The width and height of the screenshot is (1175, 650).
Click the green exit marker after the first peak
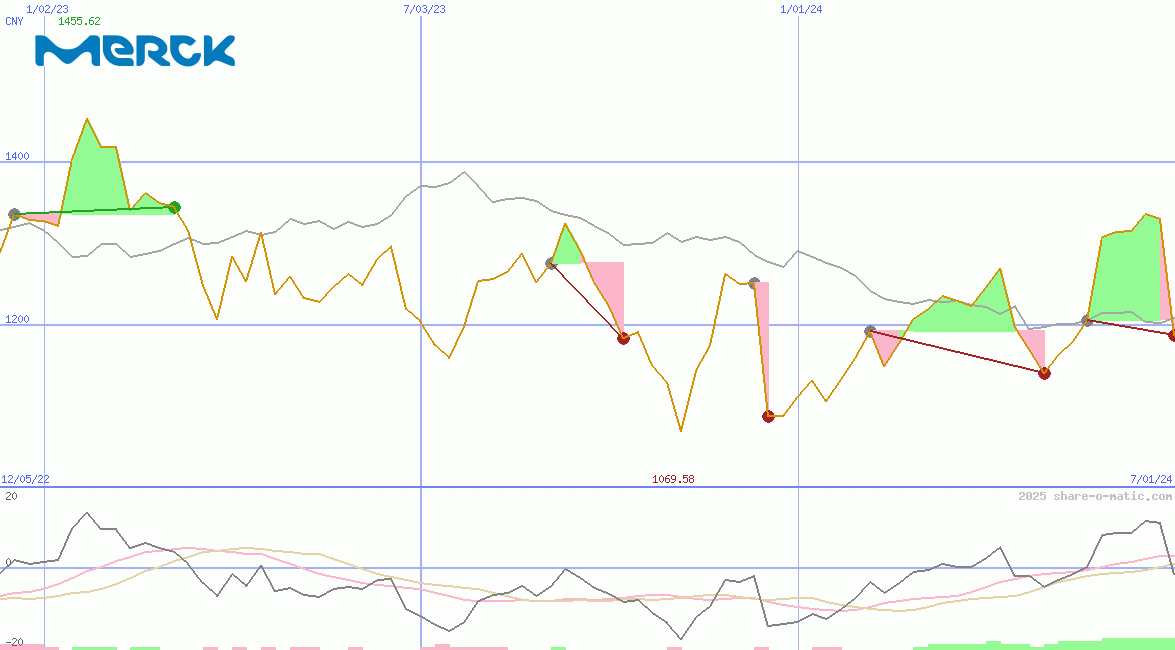174,208
